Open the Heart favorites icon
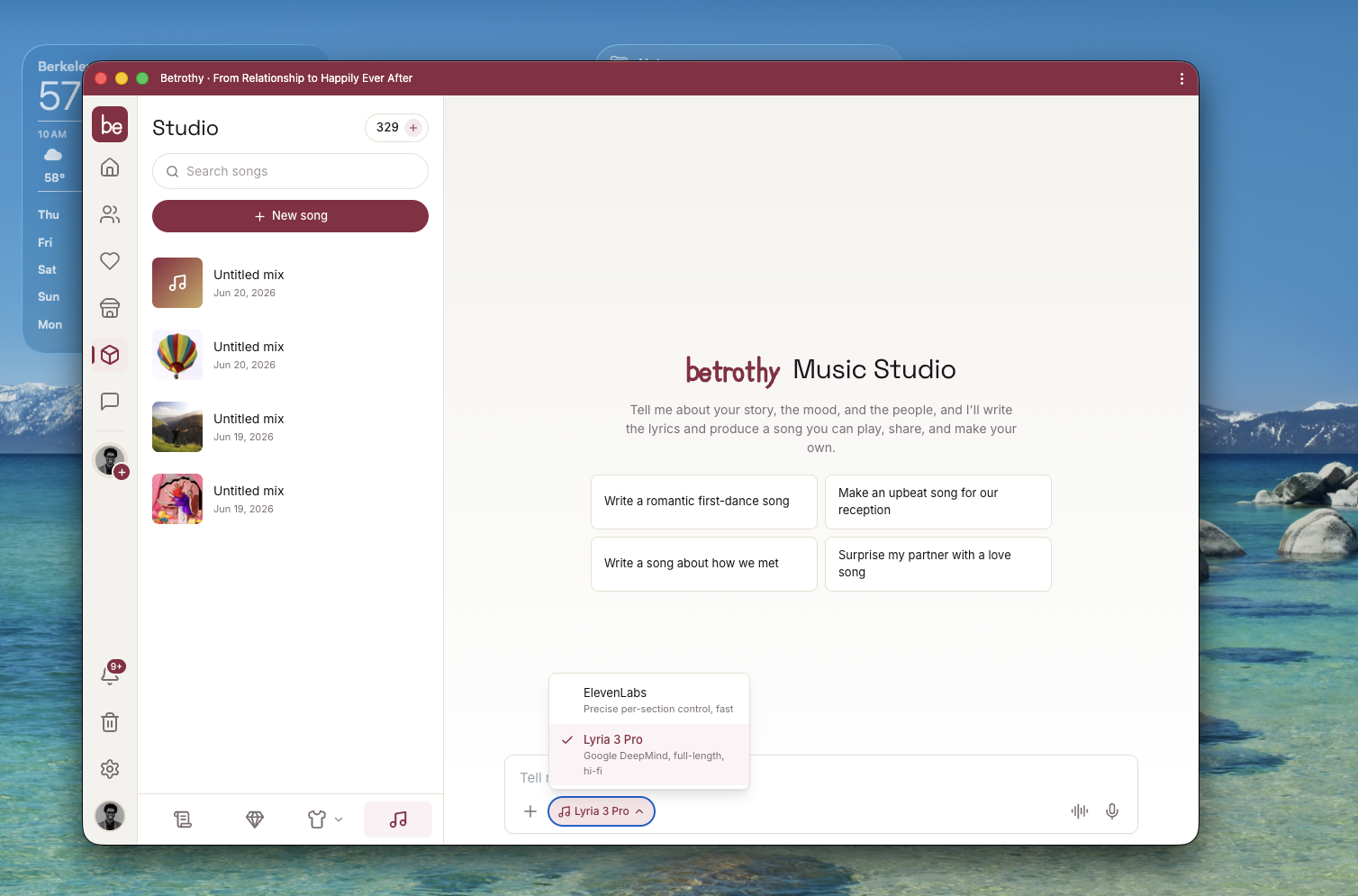 point(110,261)
